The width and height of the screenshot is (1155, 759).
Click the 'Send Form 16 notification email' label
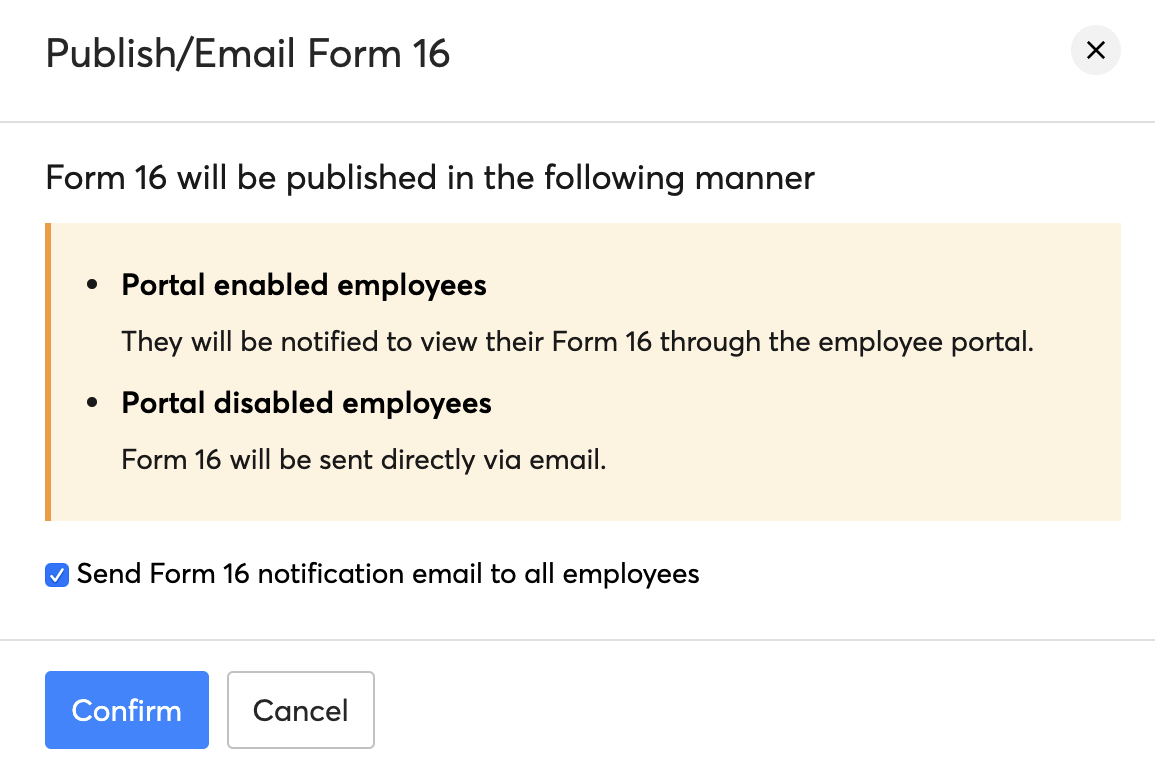tap(387, 574)
